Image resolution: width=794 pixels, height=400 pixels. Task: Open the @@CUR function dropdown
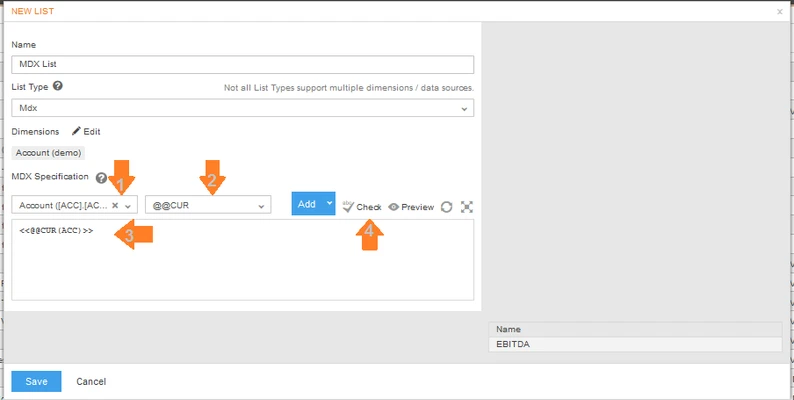point(208,205)
